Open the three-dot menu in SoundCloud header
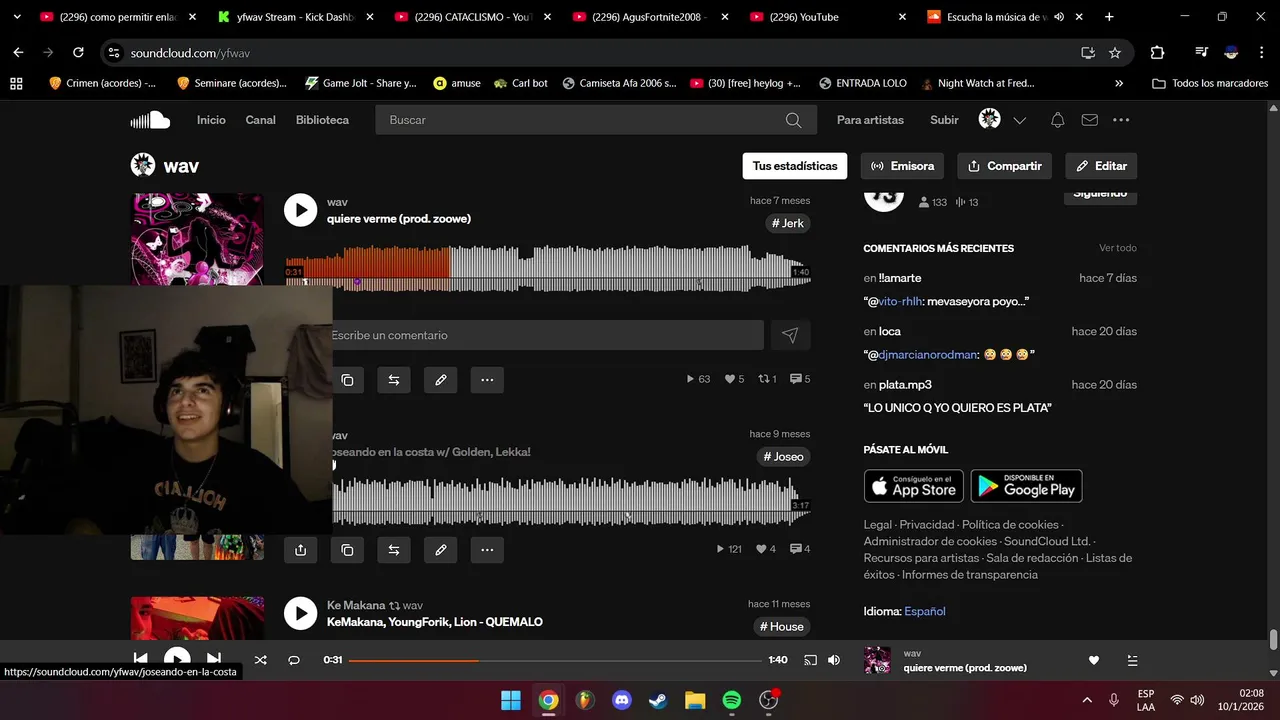1280x720 pixels. pos(1121,120)
